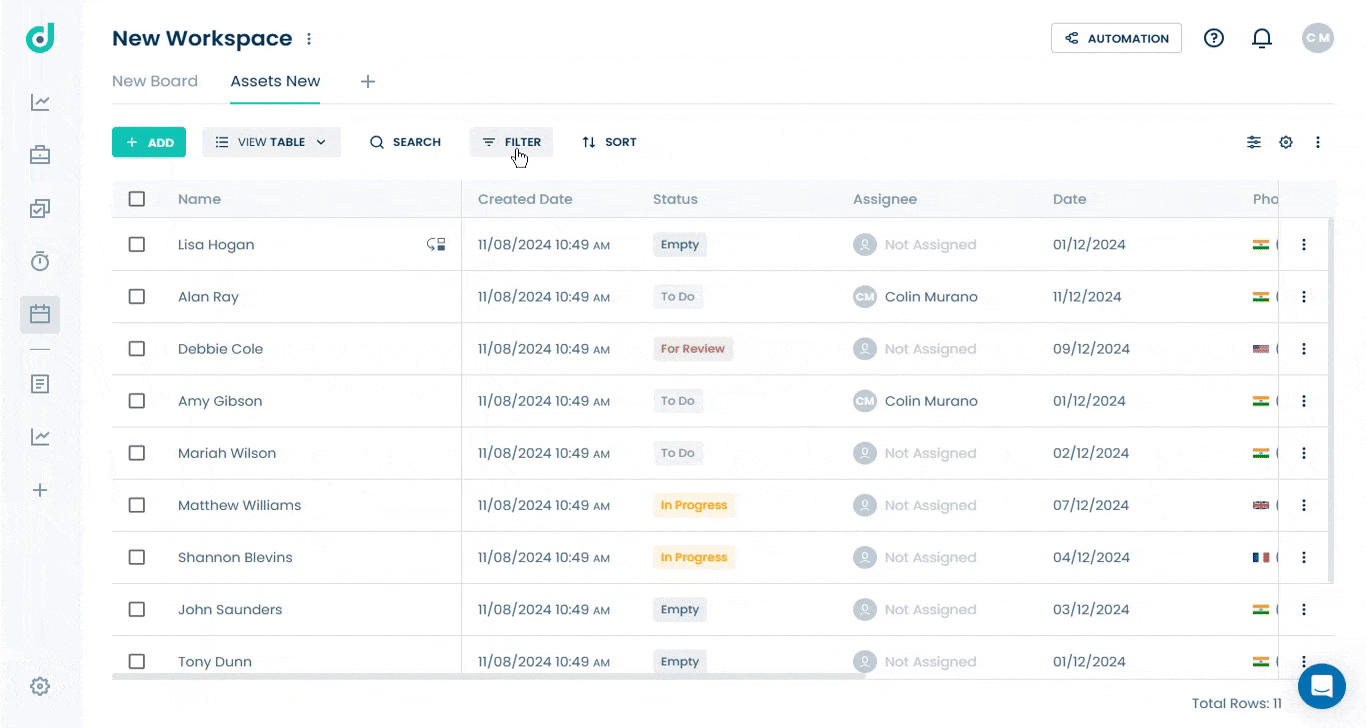The image size is (1366, 728).
Task: Open the sidebar settings gear at bottom
Action: pos(40,686)
